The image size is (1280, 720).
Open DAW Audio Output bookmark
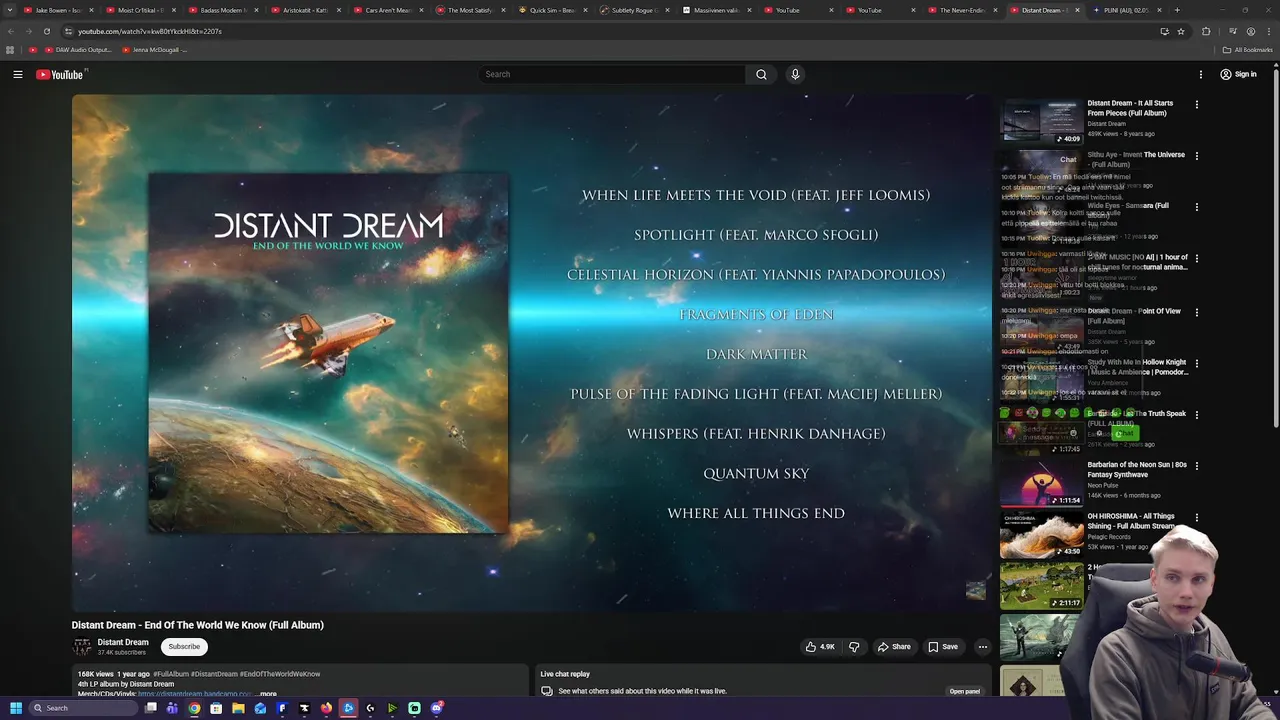(78, 50)
